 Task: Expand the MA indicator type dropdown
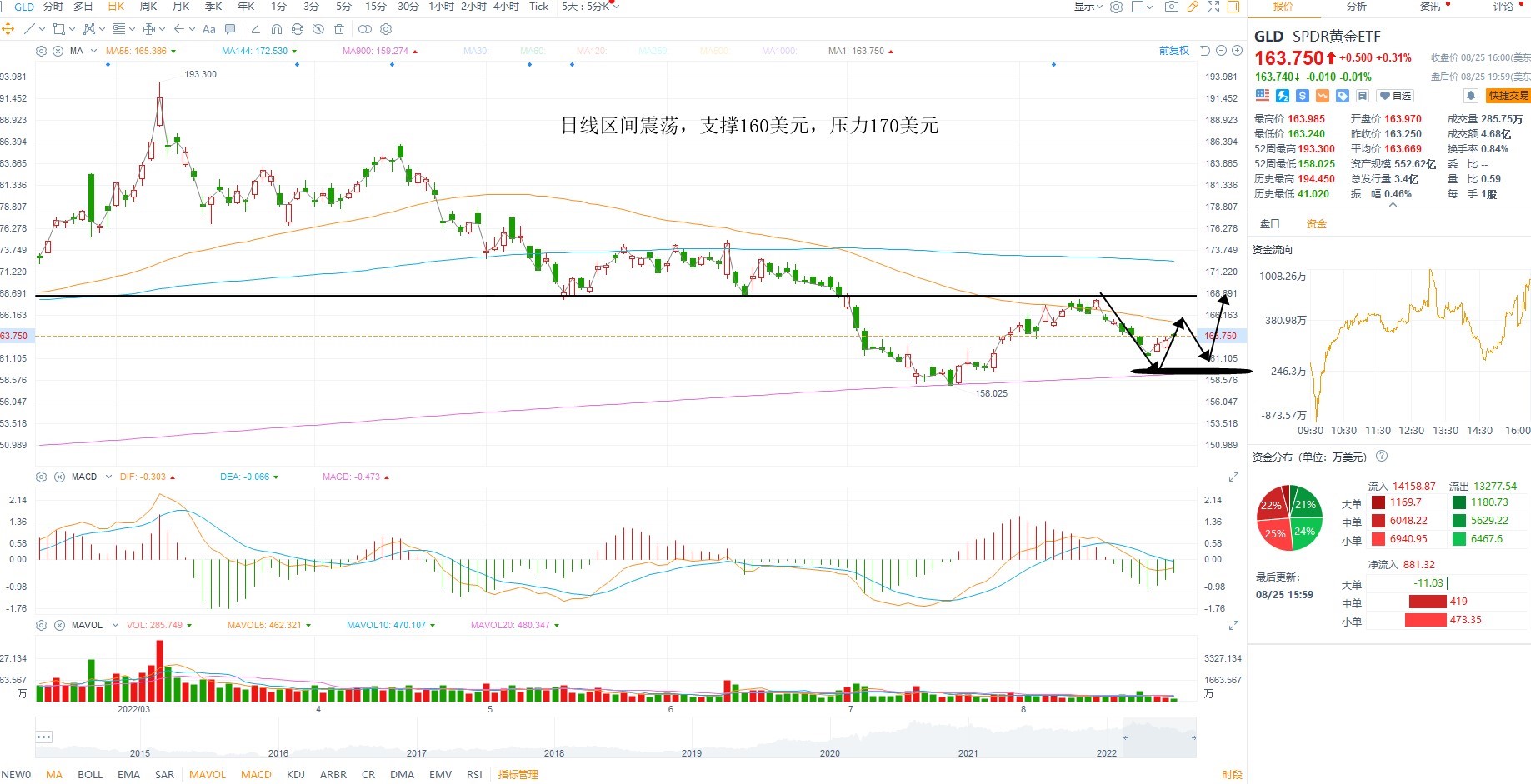point(93,51)
